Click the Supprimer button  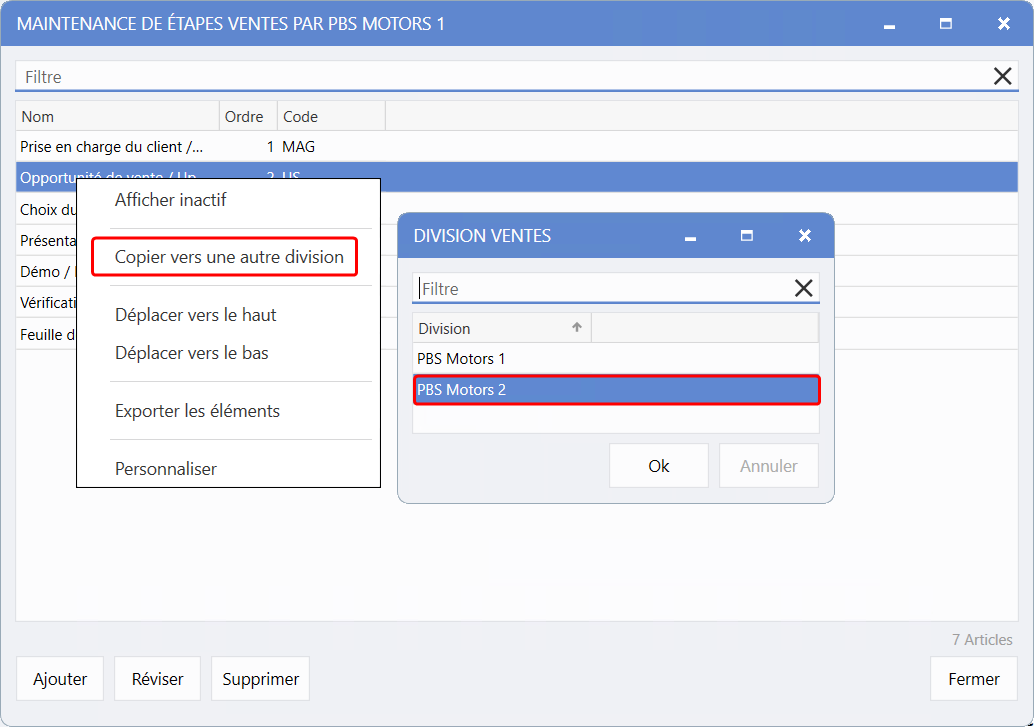(260, 679)
